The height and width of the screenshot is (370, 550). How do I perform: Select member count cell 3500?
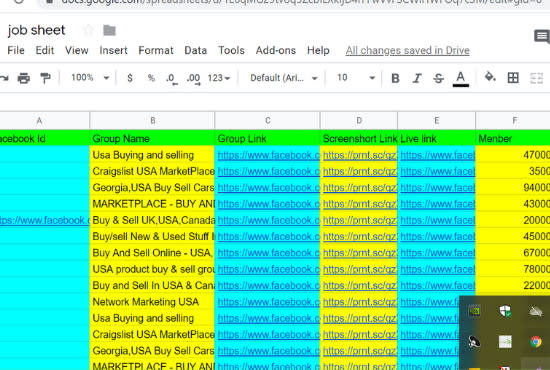[x=513, y=171]
